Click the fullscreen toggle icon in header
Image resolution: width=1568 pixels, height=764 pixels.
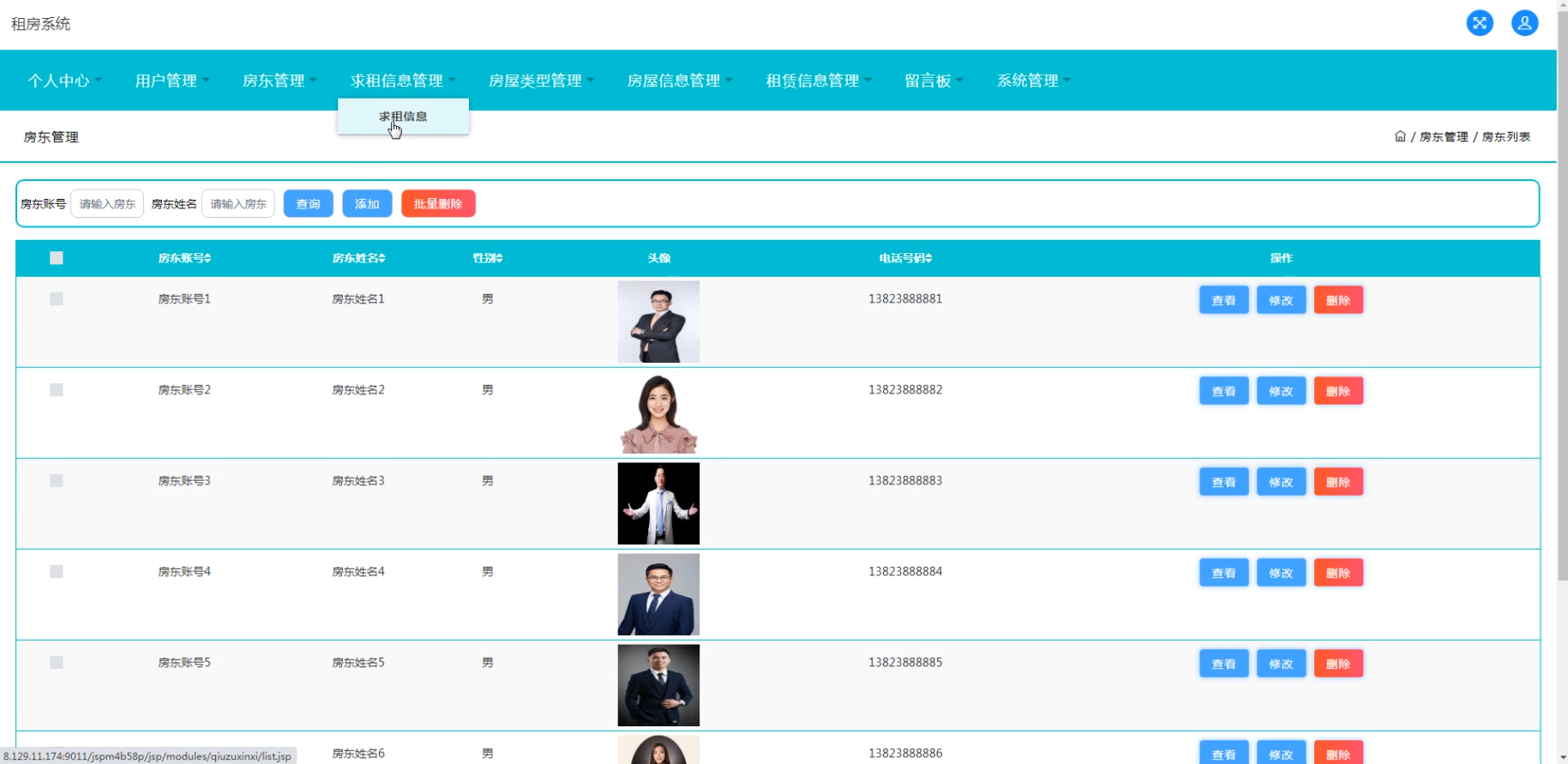coord(1480,23)
